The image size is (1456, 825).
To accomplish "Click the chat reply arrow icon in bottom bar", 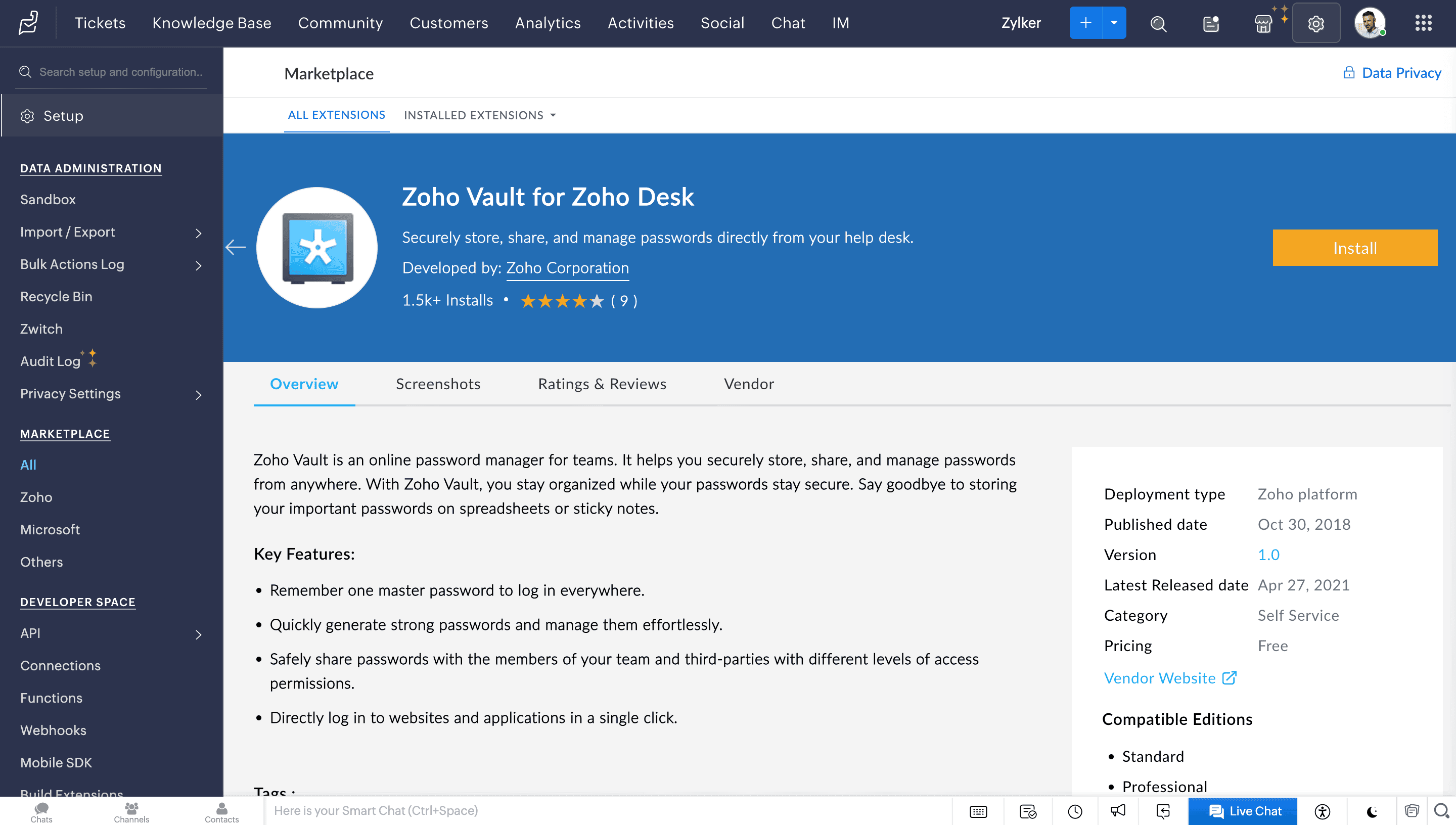I will tap(1163, 811).
